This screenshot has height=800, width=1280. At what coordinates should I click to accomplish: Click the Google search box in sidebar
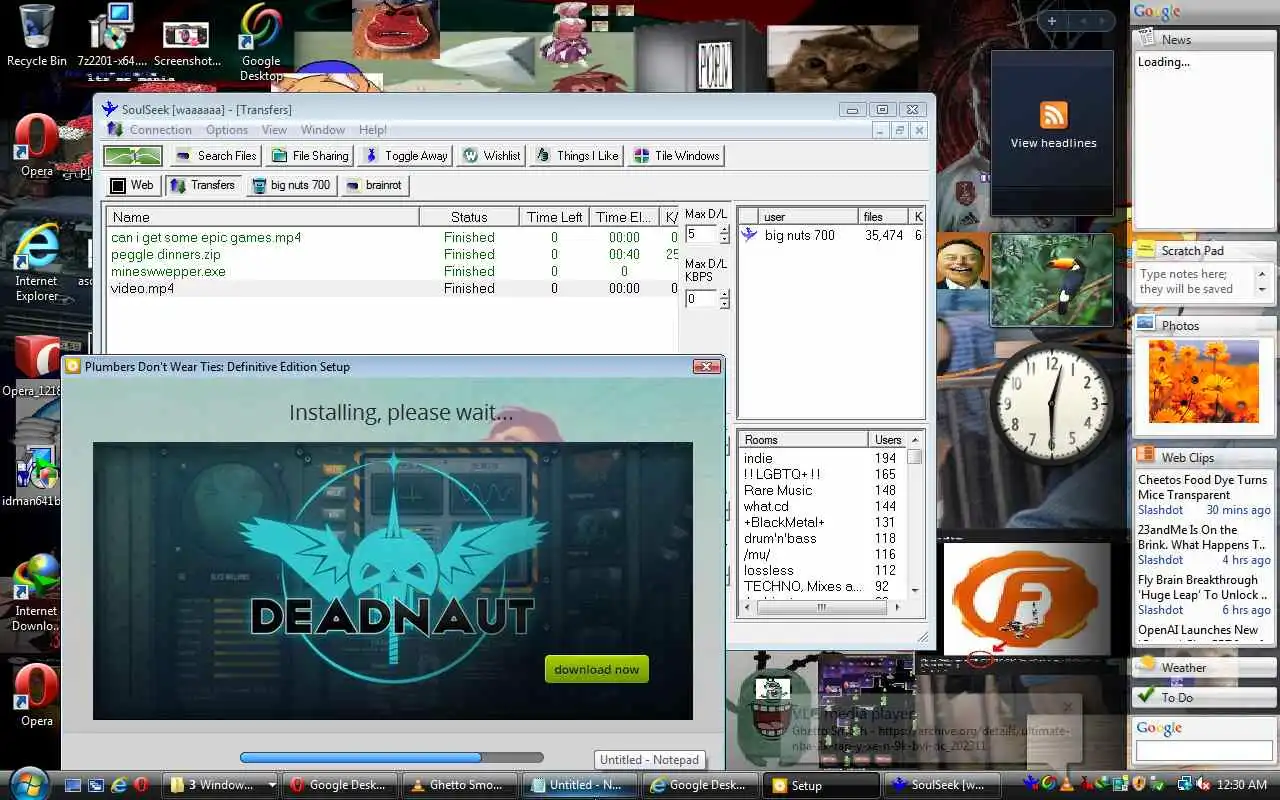click(x=1203, y=750)
